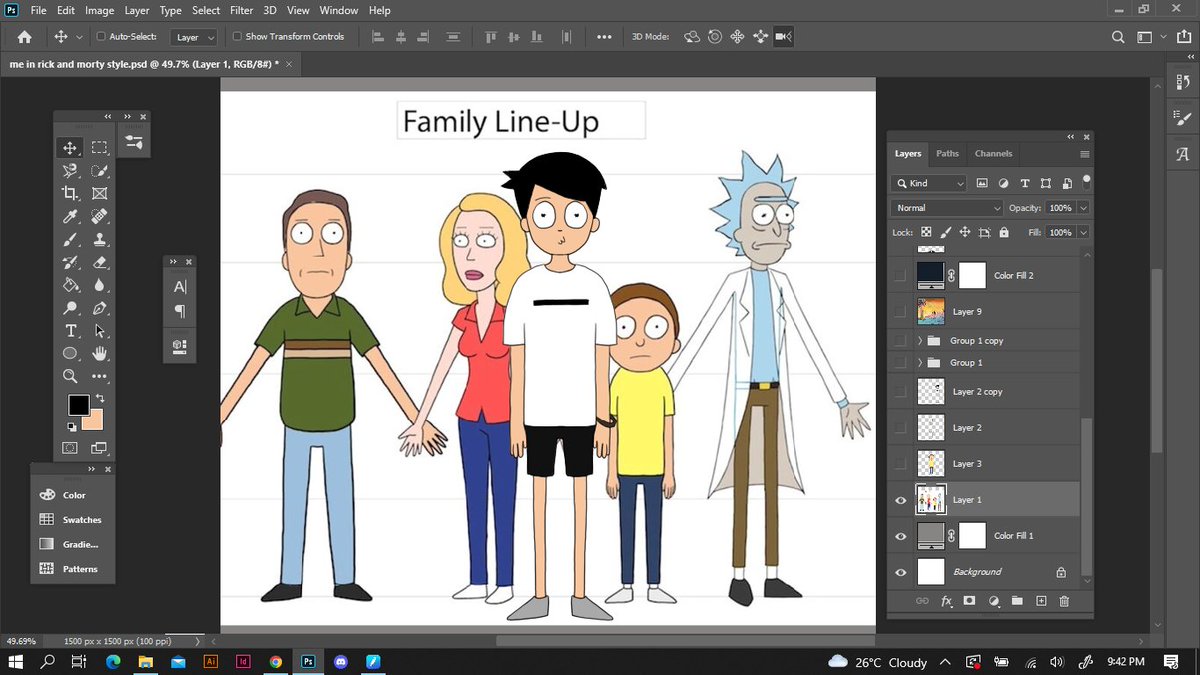Screen dimensions: 1200x675
Task: Open the Layer menu
Action: click(x=137, y=10)
